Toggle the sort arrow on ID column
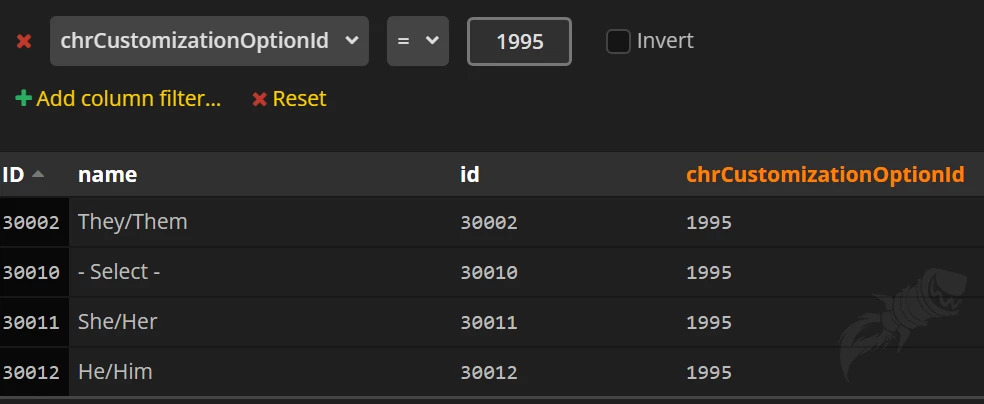984x404 pixels. [38, 174]
